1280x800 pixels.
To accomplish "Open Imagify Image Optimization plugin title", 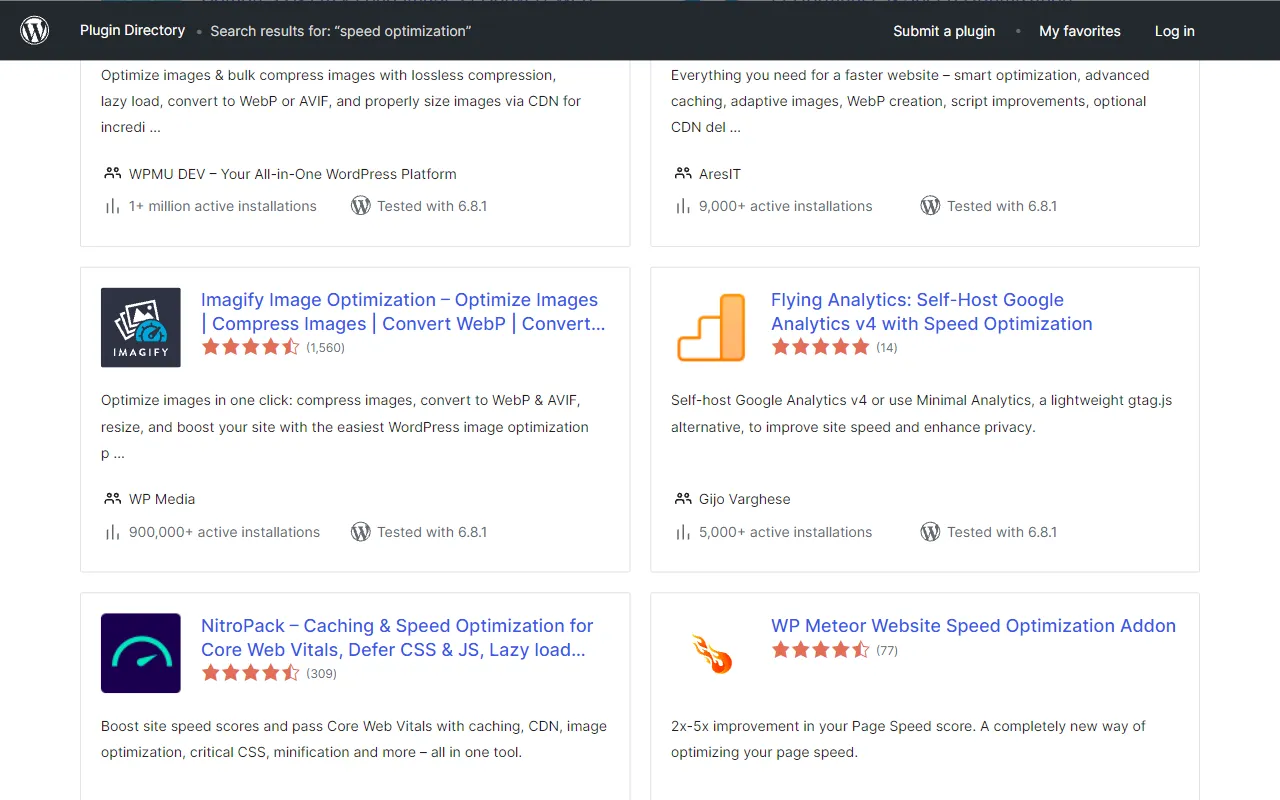I will [x=403, y=312].
